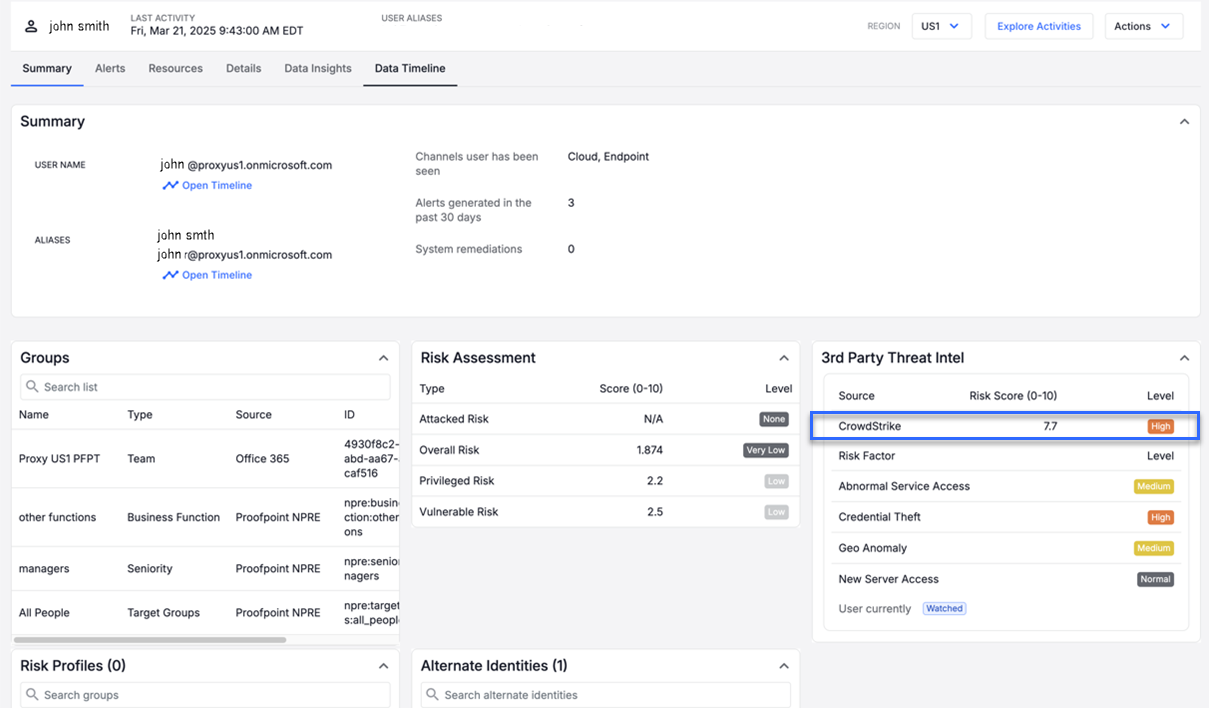Select the CrowdStrike High level badge
The height and width of the screenshot is (708, 1209).
coord(1160,426)
